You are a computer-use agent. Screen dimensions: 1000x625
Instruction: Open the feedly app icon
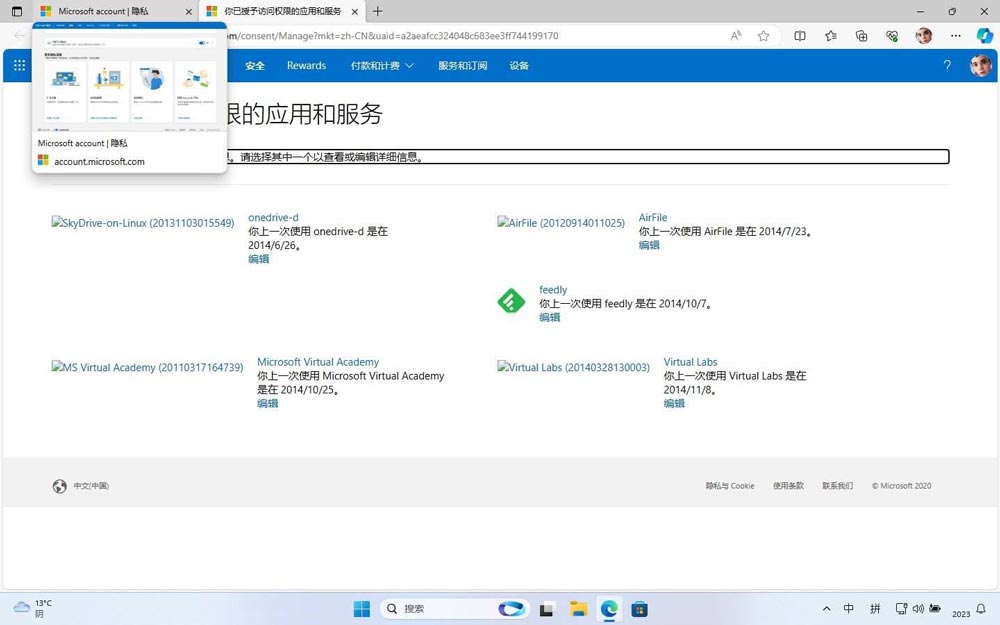[x=511, y=301]
